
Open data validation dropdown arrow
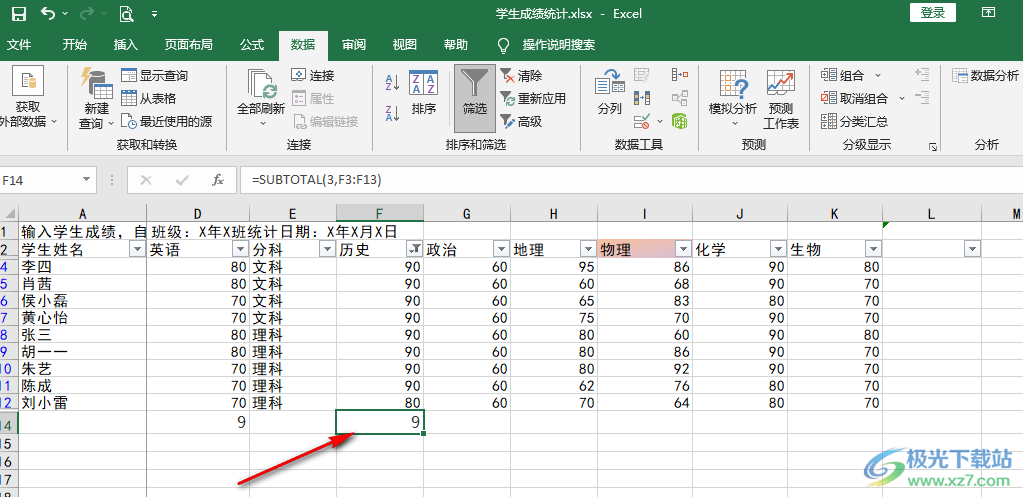[659, 121]
